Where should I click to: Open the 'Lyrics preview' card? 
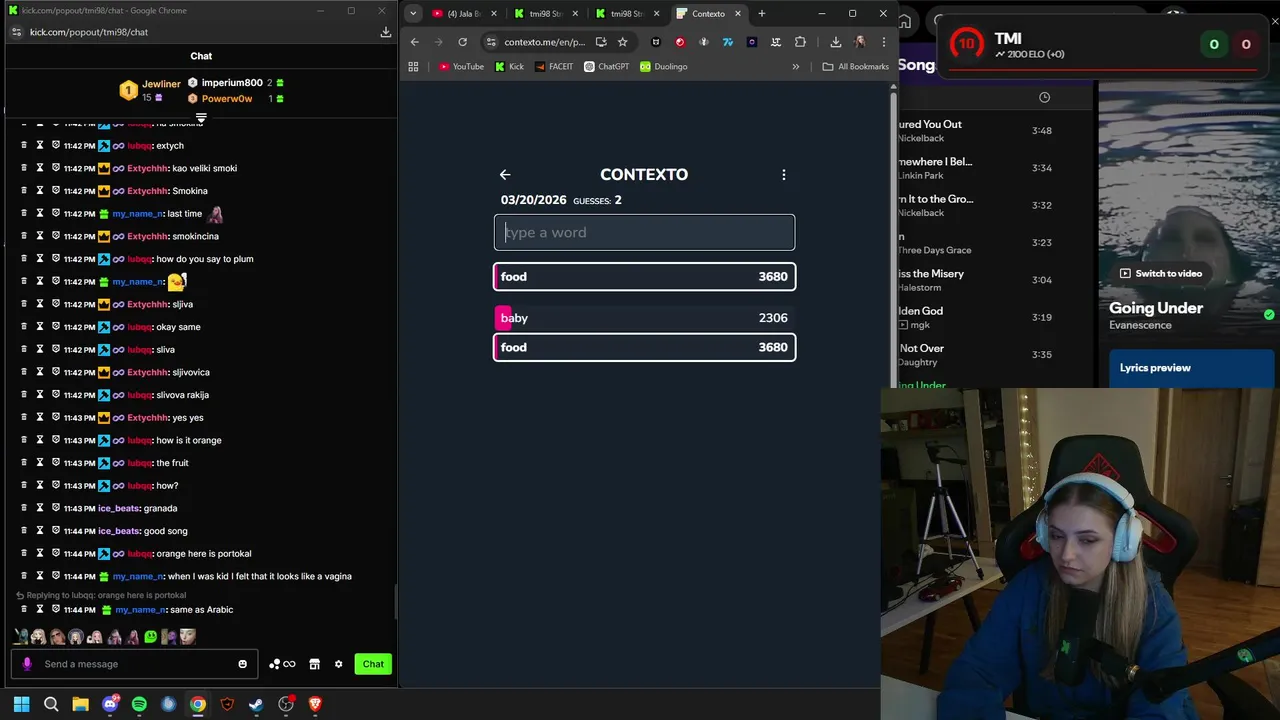coord(1192,368)
